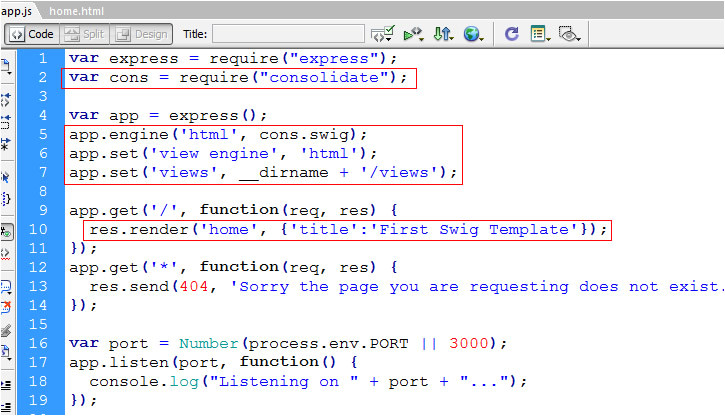Click Expand All icon in coding toolbar
The height and width of the screenshot is (416, 725).
(6, 144)
